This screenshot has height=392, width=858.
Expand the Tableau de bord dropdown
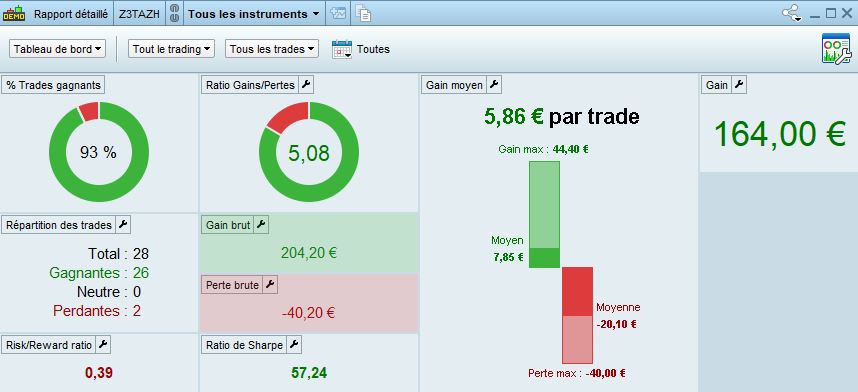click(x=57, y=49)
